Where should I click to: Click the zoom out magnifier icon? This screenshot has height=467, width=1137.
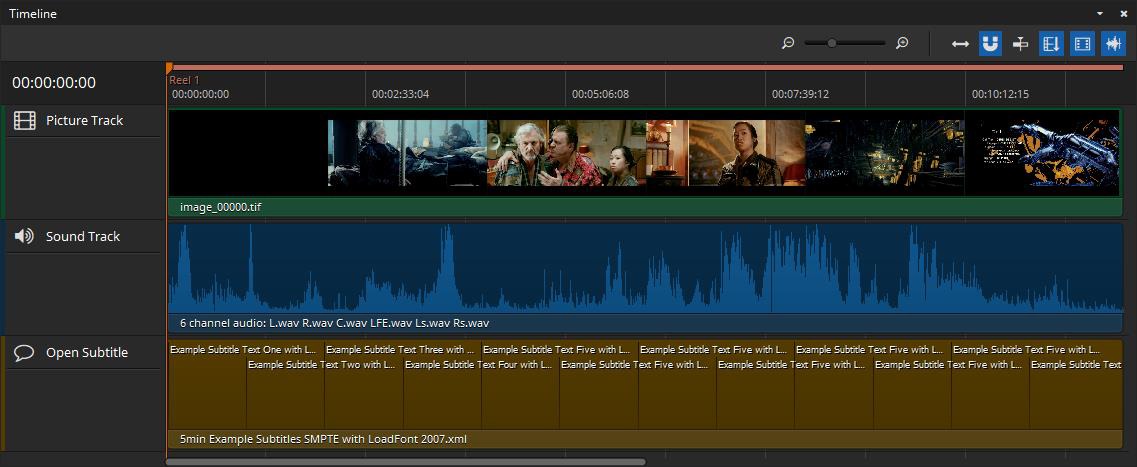click(x=788, y=43)
